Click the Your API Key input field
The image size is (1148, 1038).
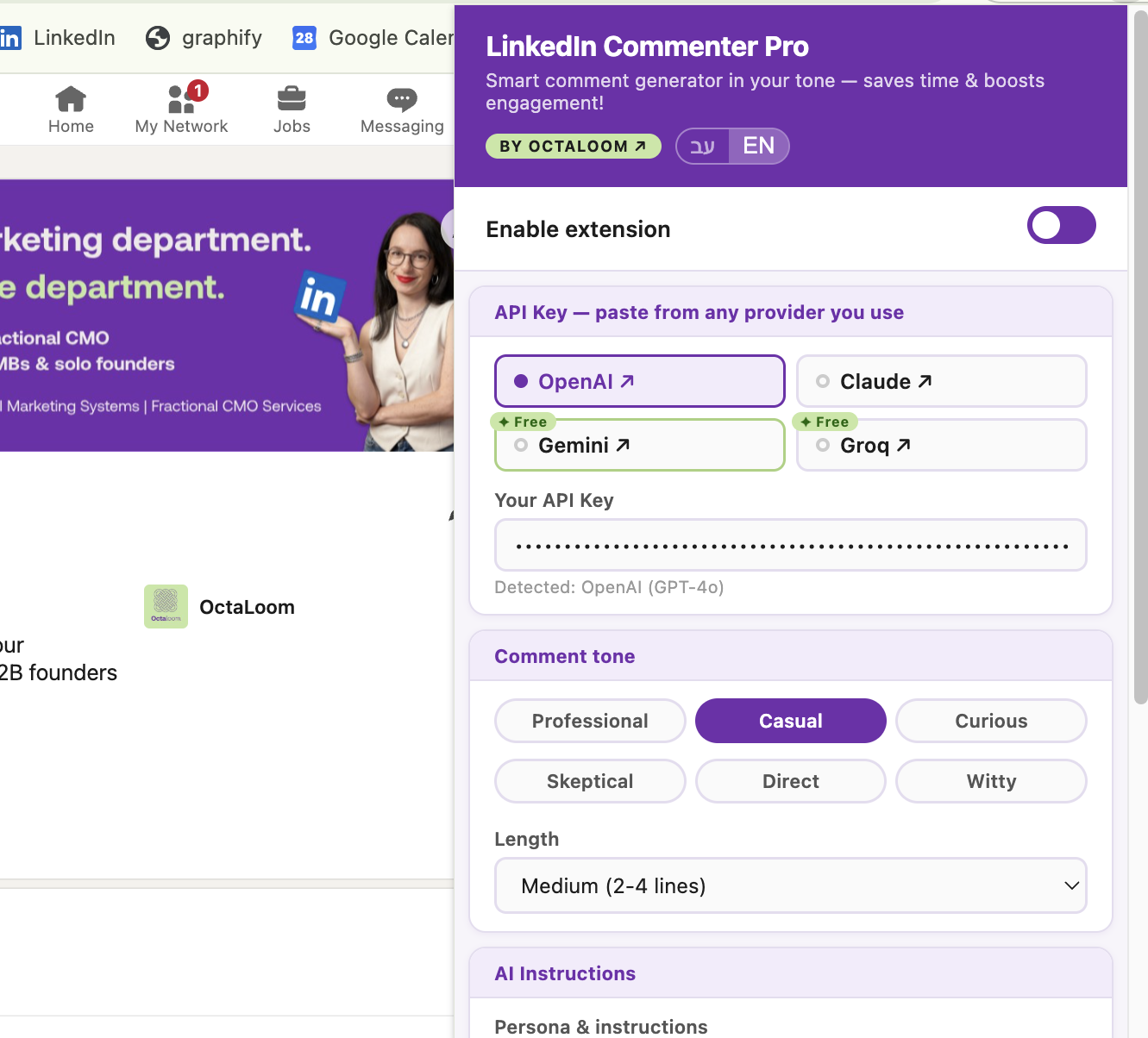791,545
